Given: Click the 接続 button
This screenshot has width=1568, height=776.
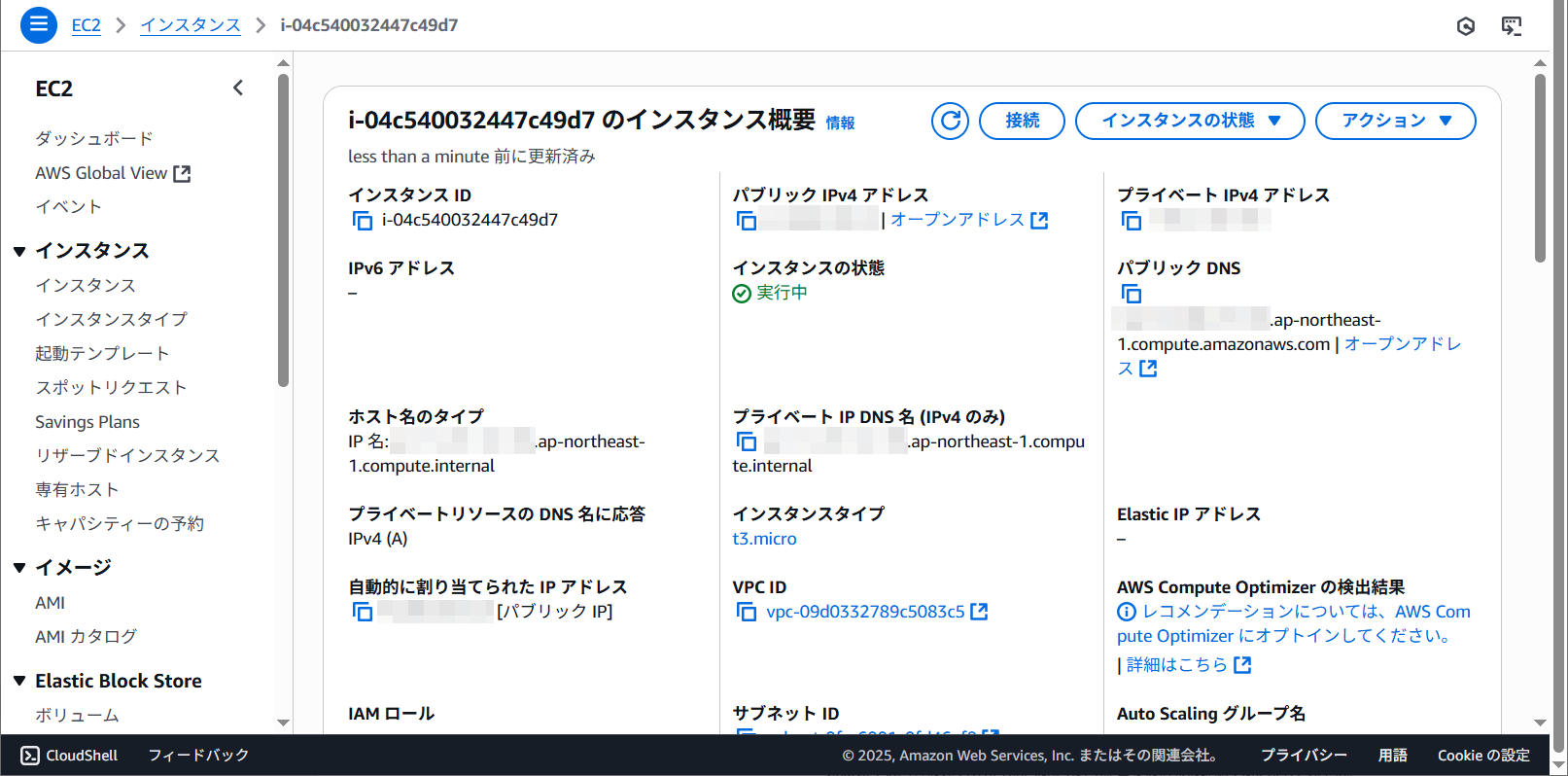Looking at the screenshot, I should (x=1022, y=121).
